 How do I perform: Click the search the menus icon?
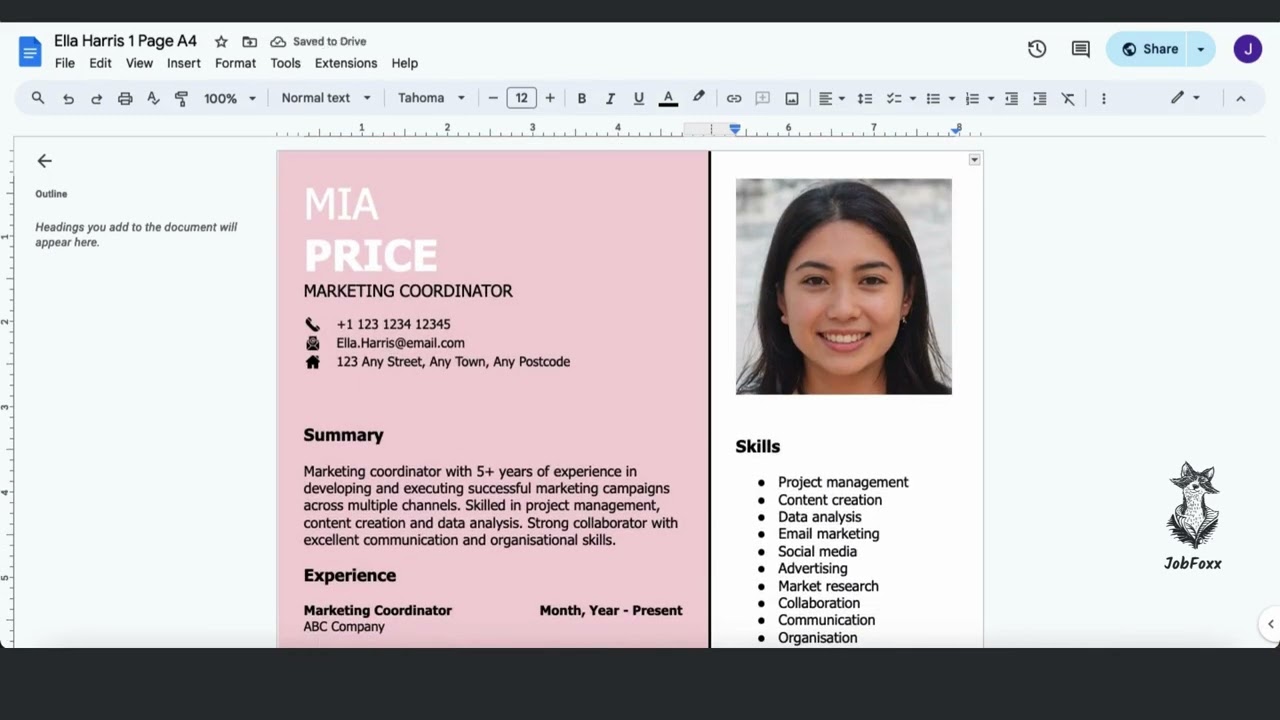click(38, 98)
